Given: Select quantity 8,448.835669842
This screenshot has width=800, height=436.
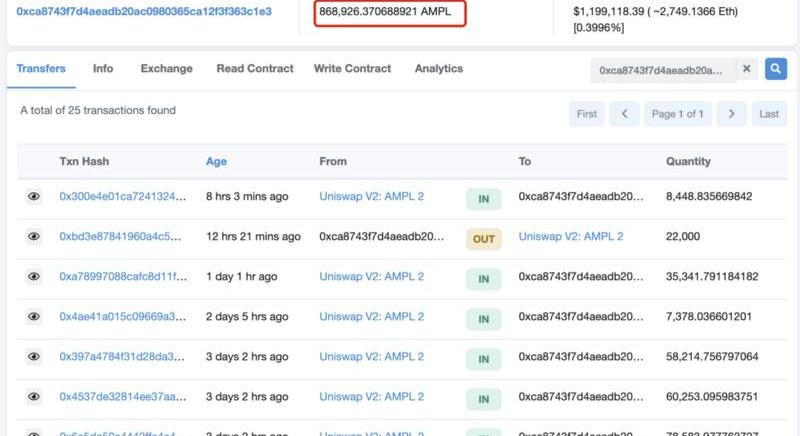Looking at the screenshot, I should 709,196.
